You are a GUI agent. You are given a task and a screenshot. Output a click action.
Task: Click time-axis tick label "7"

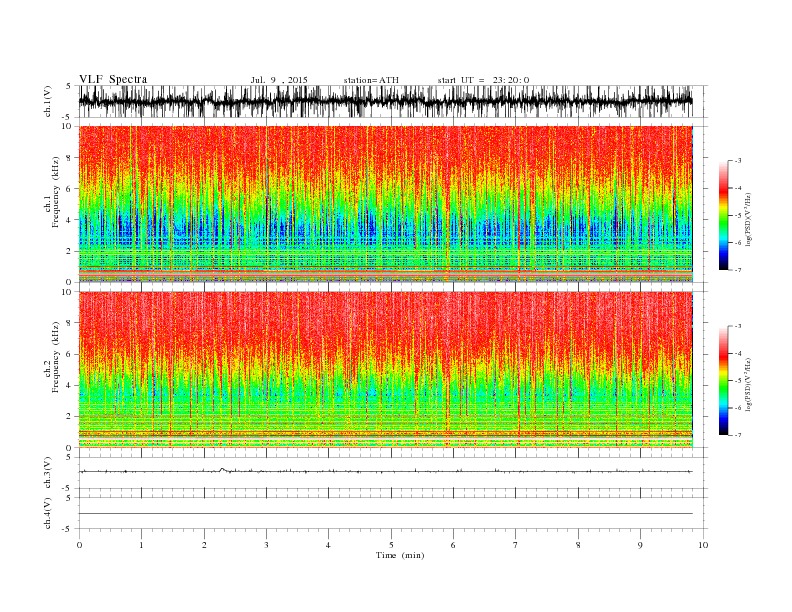tap(515, 545)
